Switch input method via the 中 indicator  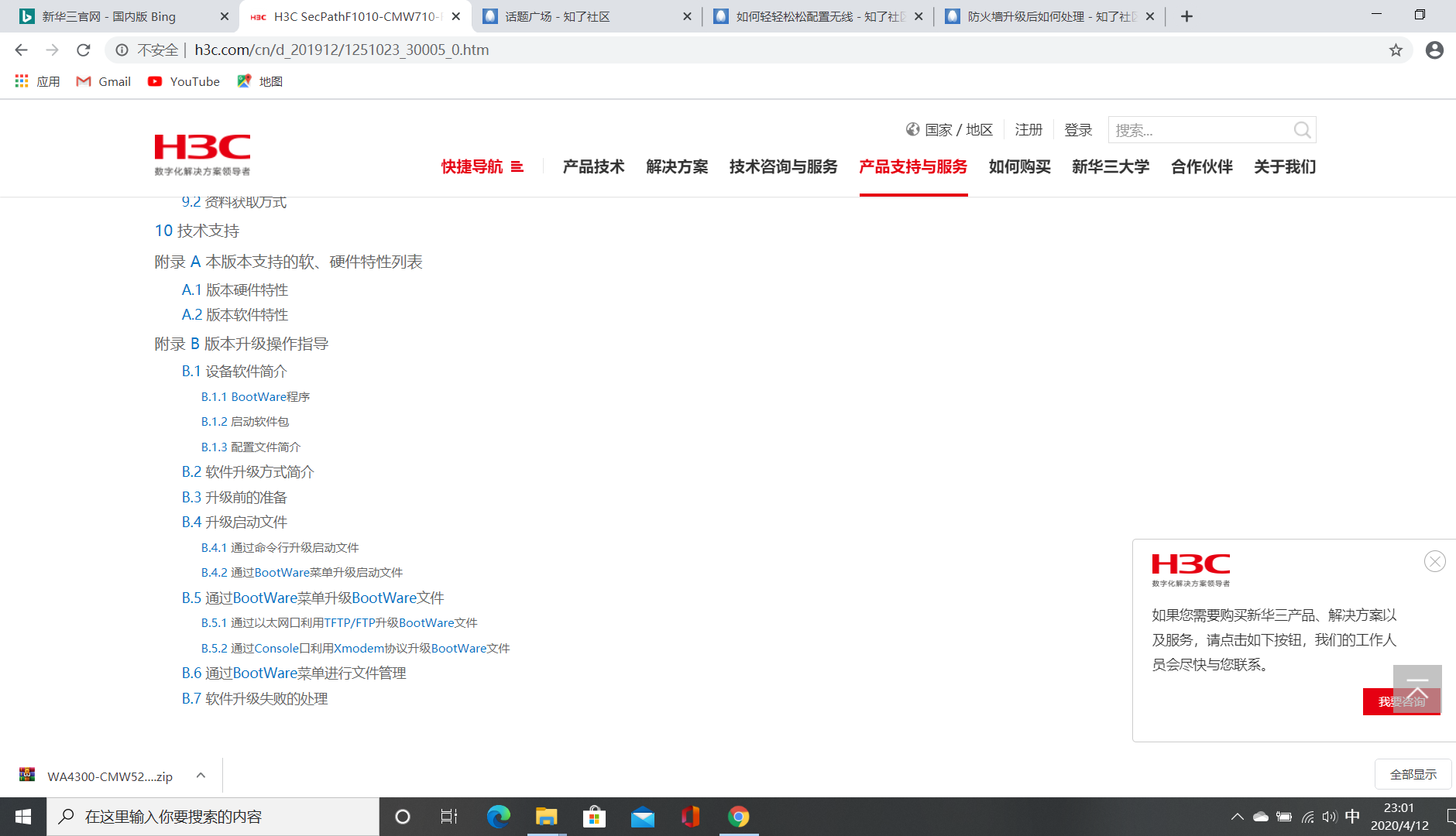(1352, 817)
